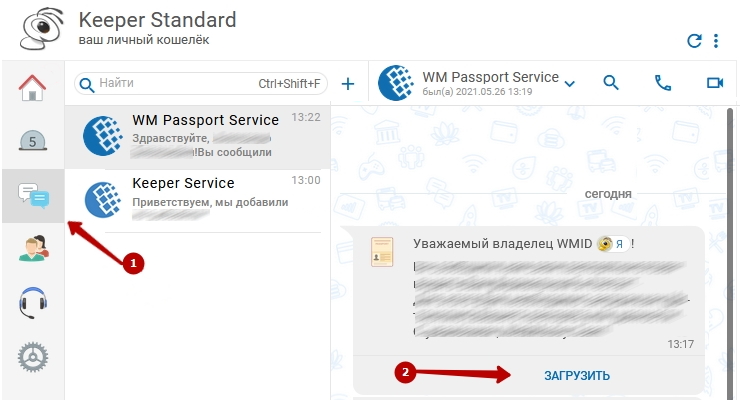Start a voice call with phone icon
The width and height of the screenshot is (740, 400).
[663, 83]
